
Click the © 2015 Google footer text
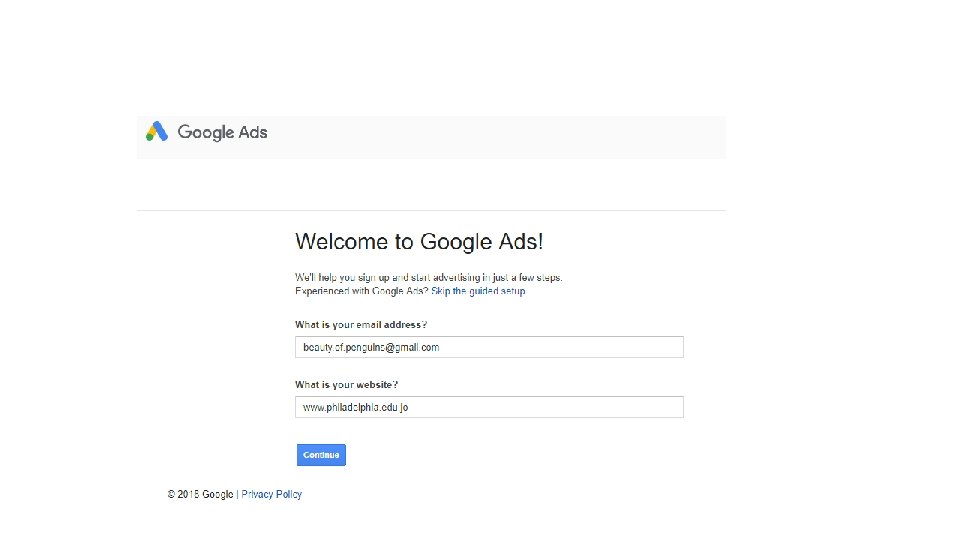click(200, 494)
